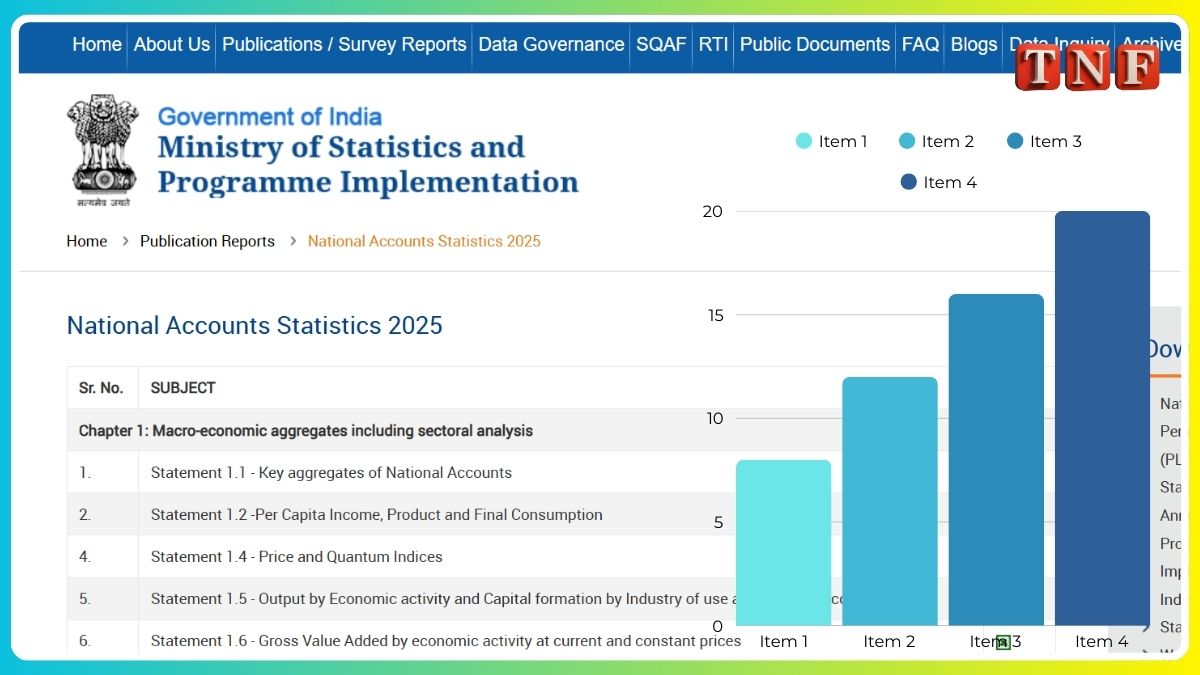Open Publications / Survey Reports menu
1200x675 pixels.
(344, 45)
